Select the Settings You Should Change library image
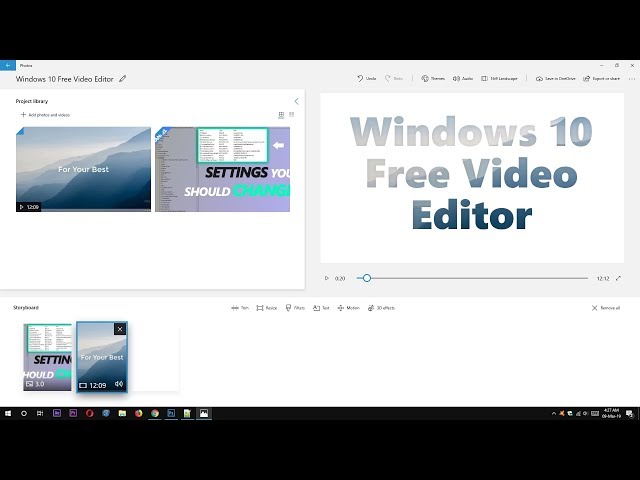 222,169
